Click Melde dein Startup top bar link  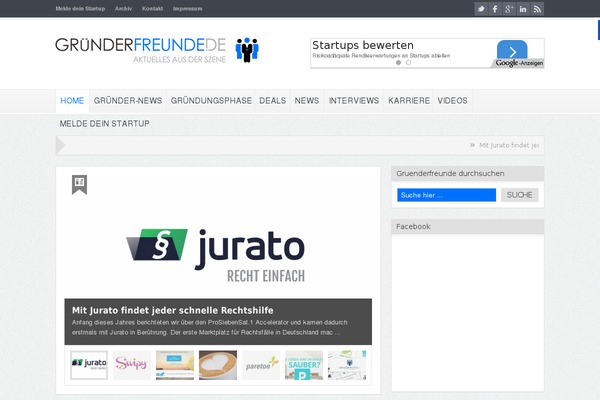(80, 8)
